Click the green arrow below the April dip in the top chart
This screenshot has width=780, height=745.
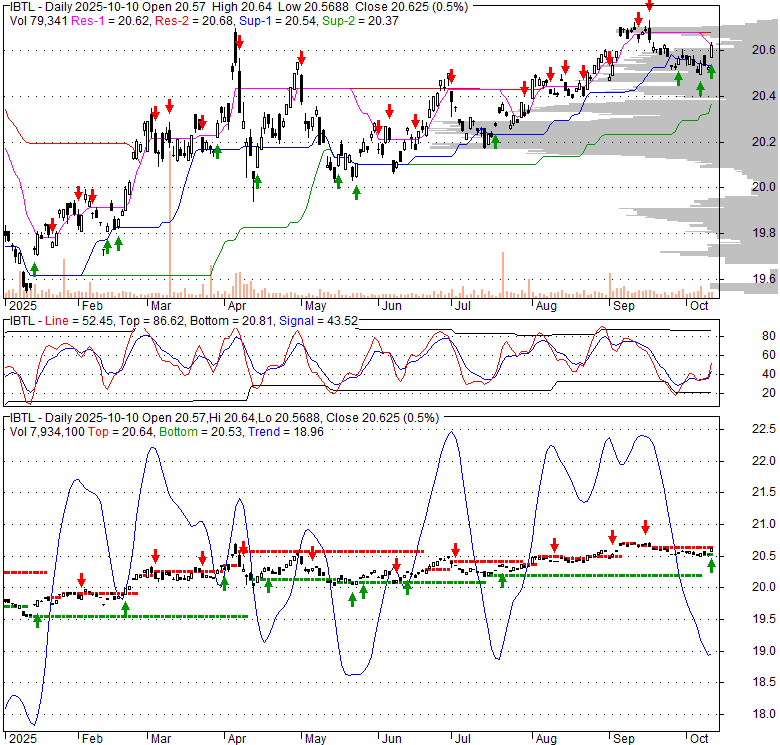click(257, 181)
